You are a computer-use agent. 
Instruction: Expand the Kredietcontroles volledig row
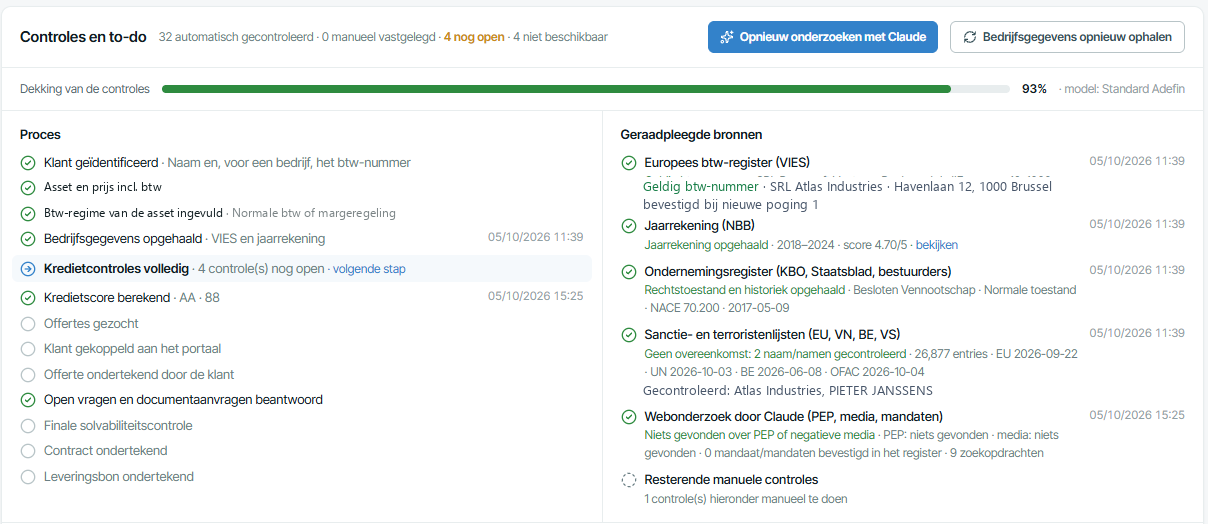302,269
